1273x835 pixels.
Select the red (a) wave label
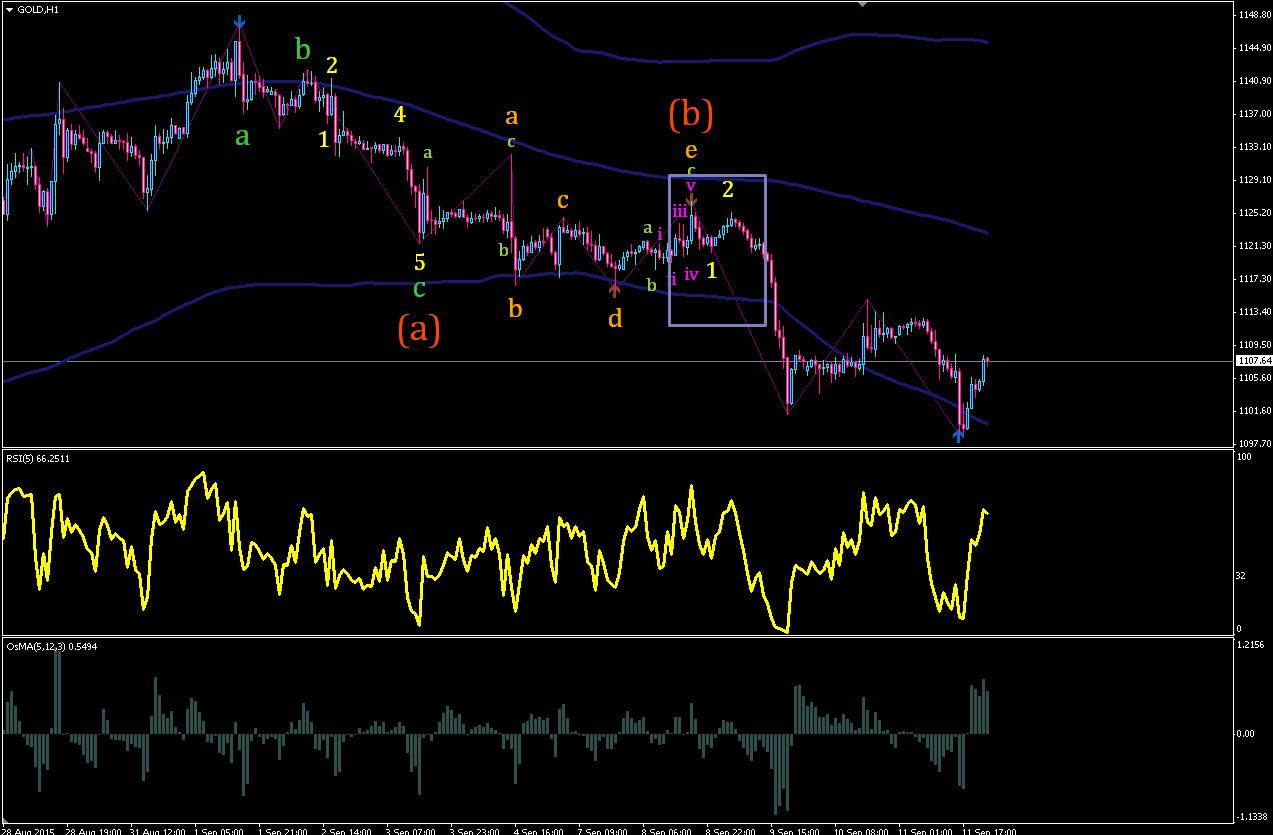419,329
